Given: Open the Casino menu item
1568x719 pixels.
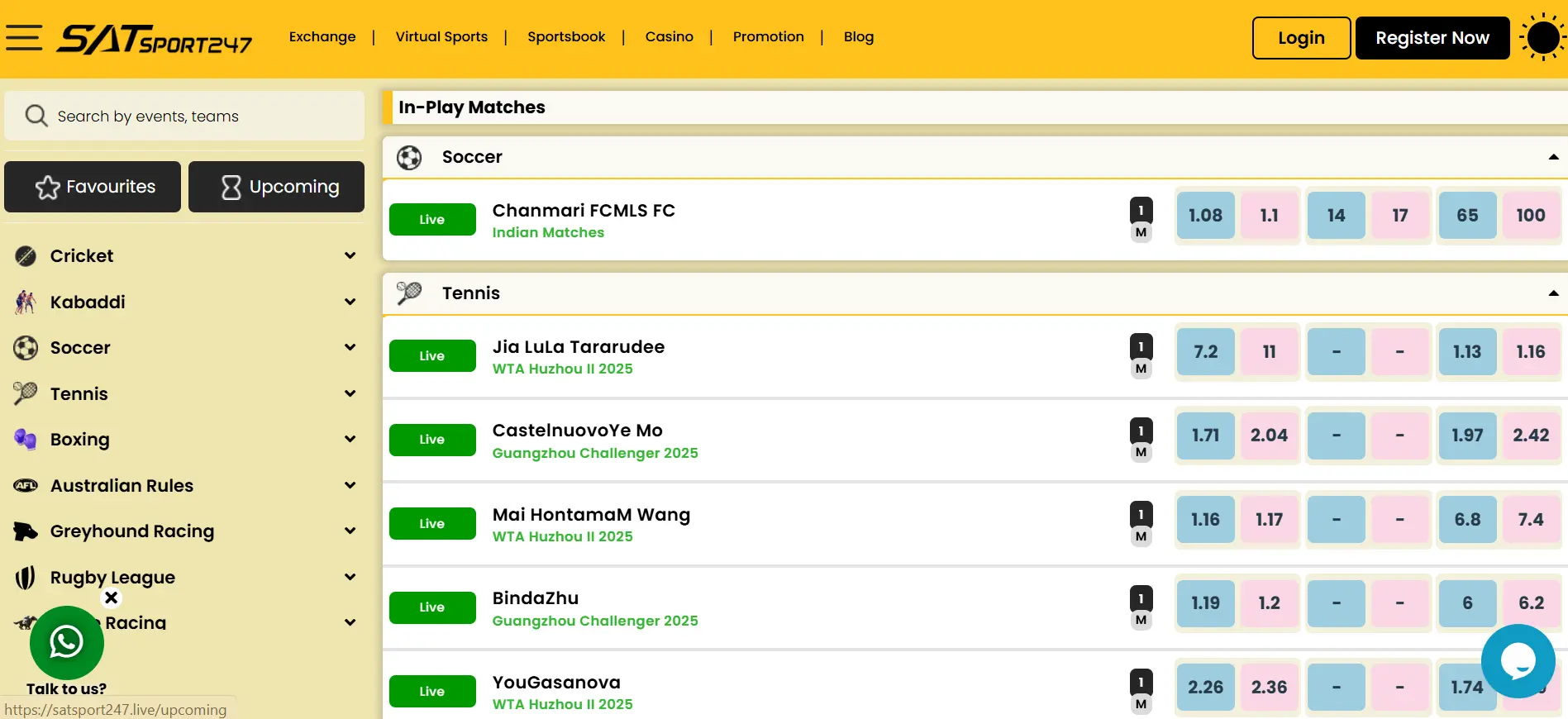Looking at the screenshot, I should pos(670,37).
